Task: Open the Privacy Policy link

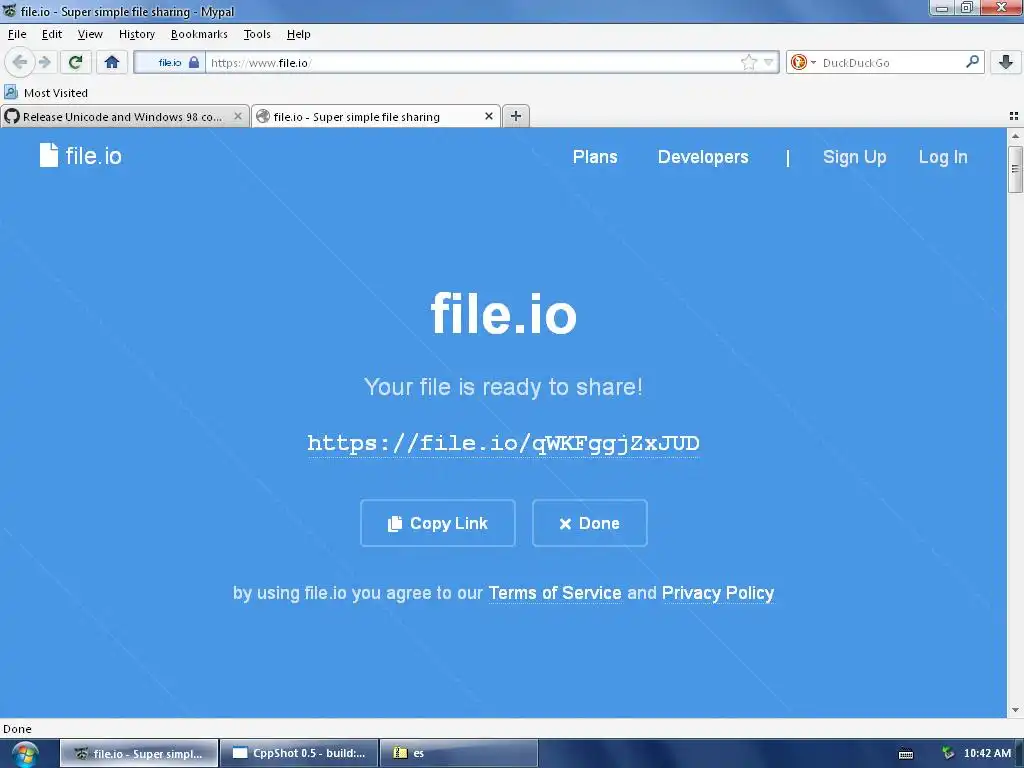Action: 718,593
